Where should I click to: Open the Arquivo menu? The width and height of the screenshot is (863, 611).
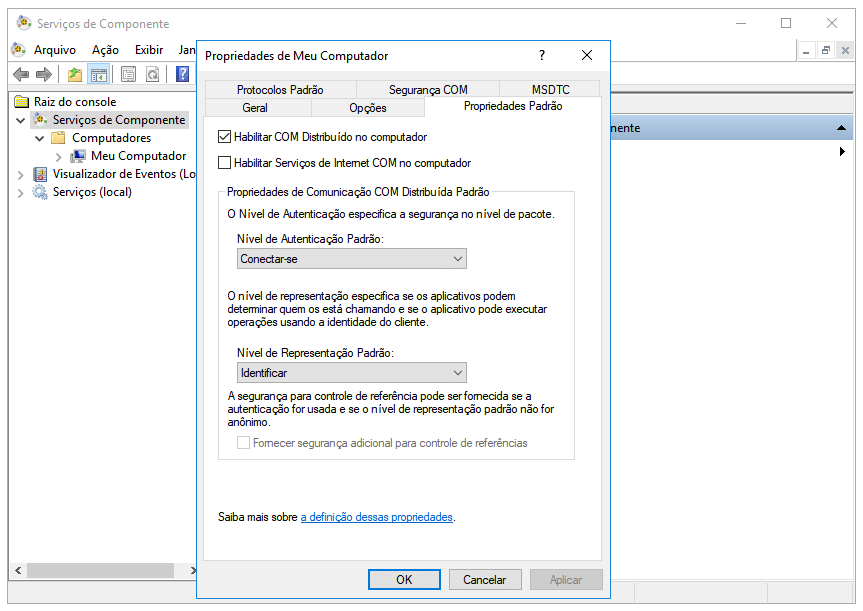tap(54, 50)
